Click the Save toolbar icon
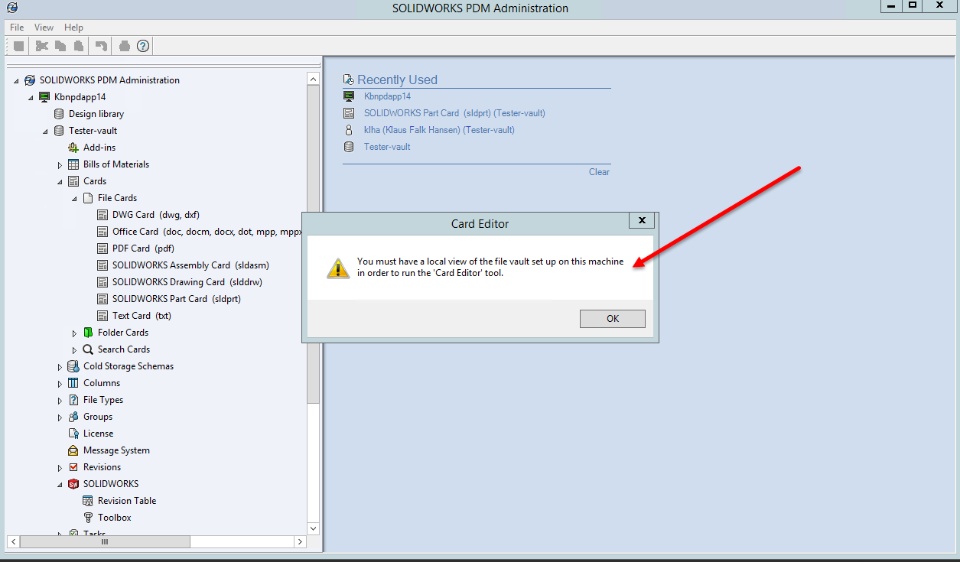Image resolution: width=960 pixels, height=562 pixels. point(19,46)
